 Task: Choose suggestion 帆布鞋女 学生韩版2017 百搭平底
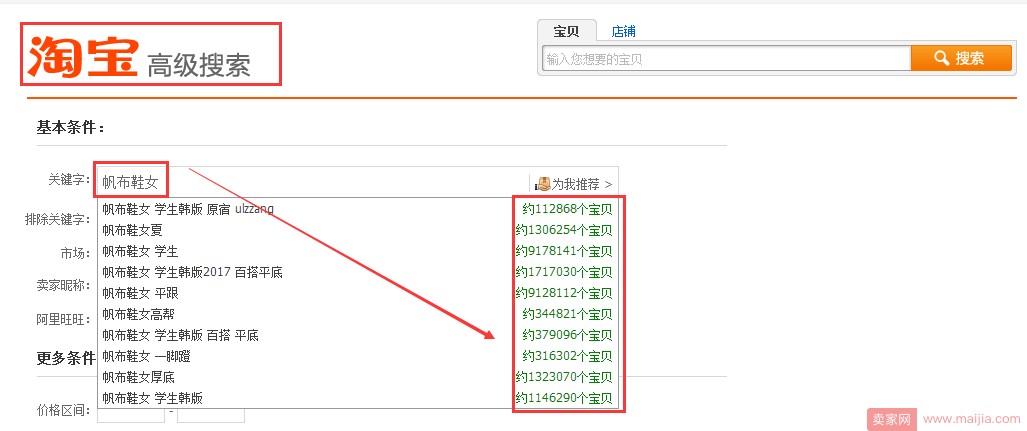point(357,272)
